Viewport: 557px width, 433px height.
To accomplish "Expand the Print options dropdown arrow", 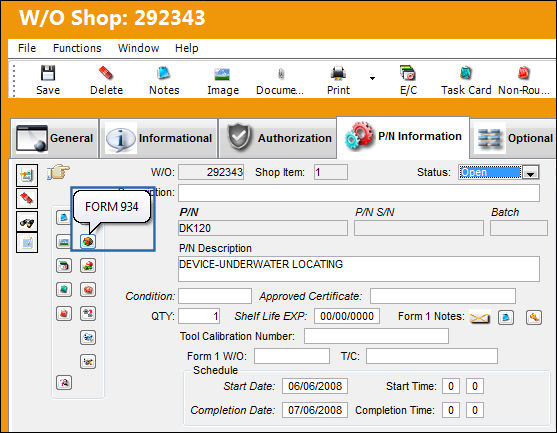I will tap(372, 78).
